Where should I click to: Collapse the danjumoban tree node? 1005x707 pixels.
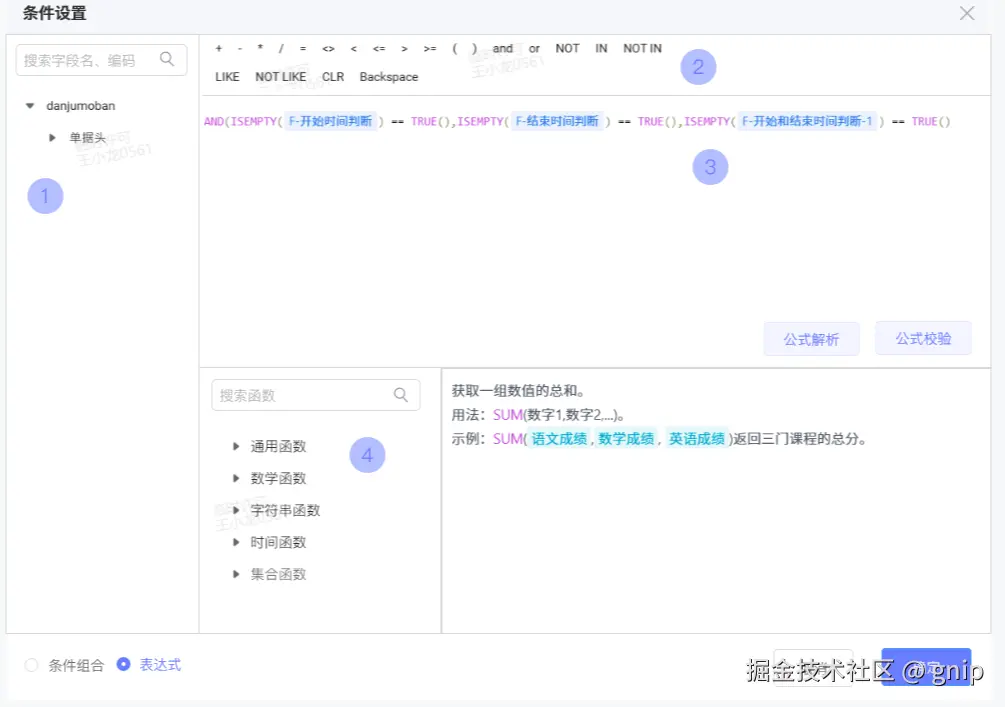(29, 106)
